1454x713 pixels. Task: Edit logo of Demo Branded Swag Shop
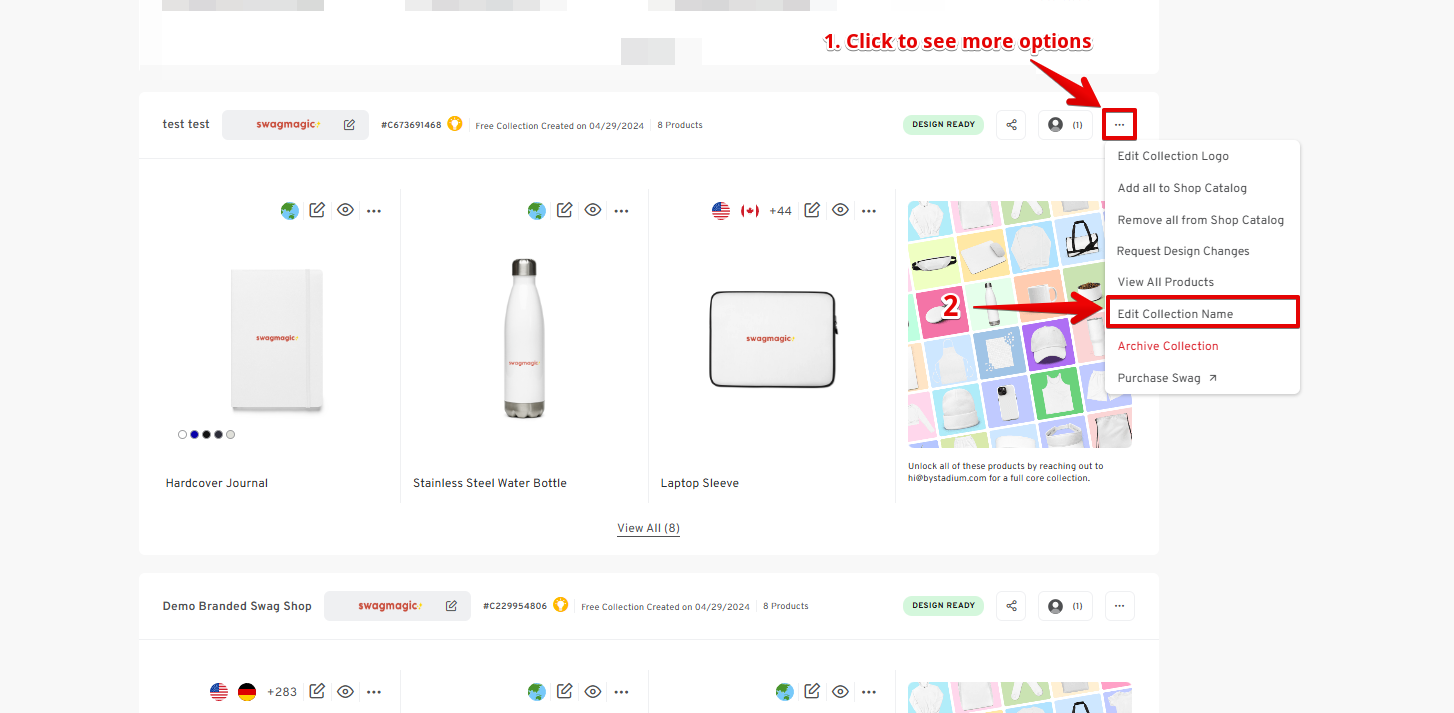(451, 606)
